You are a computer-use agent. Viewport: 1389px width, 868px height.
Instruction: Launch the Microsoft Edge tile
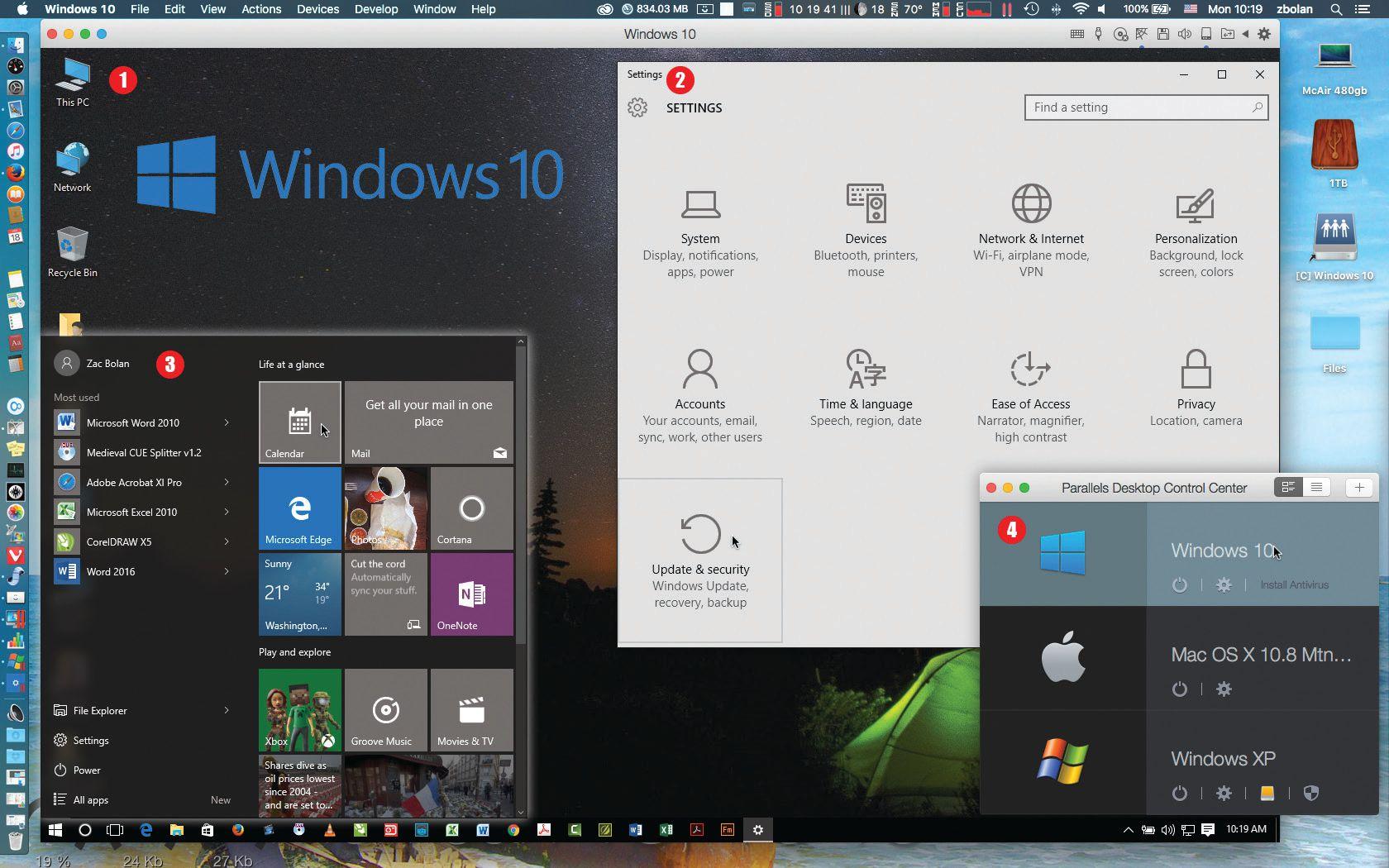[300, 508]
